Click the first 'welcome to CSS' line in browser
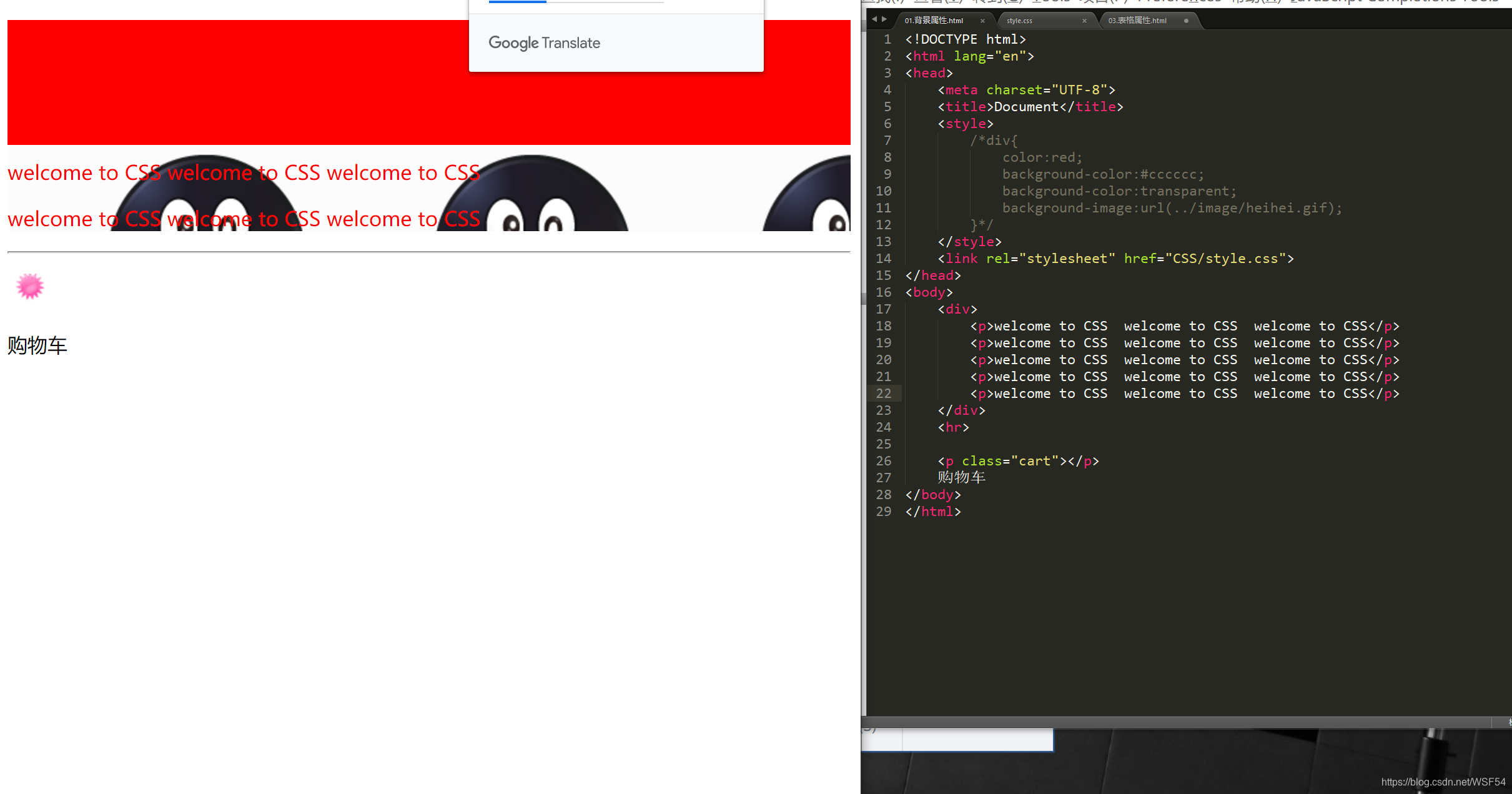 [x=244, y=172]
